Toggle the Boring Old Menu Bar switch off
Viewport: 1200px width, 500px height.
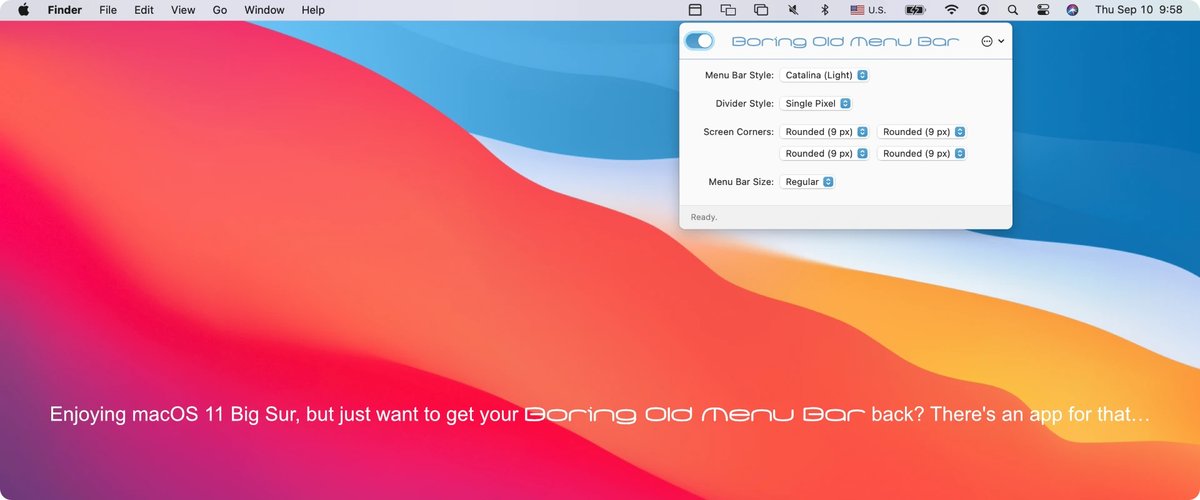click(x=700, y=41)
